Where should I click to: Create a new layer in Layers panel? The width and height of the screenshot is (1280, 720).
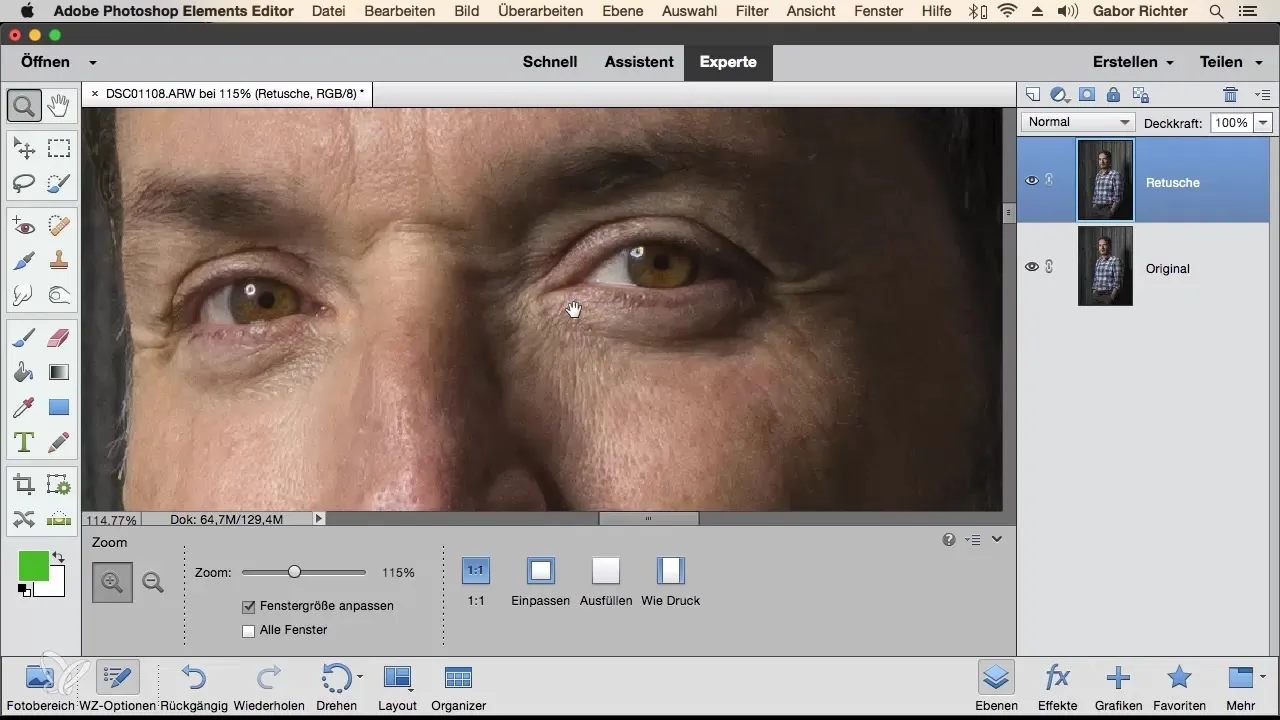coord(1033,95)
